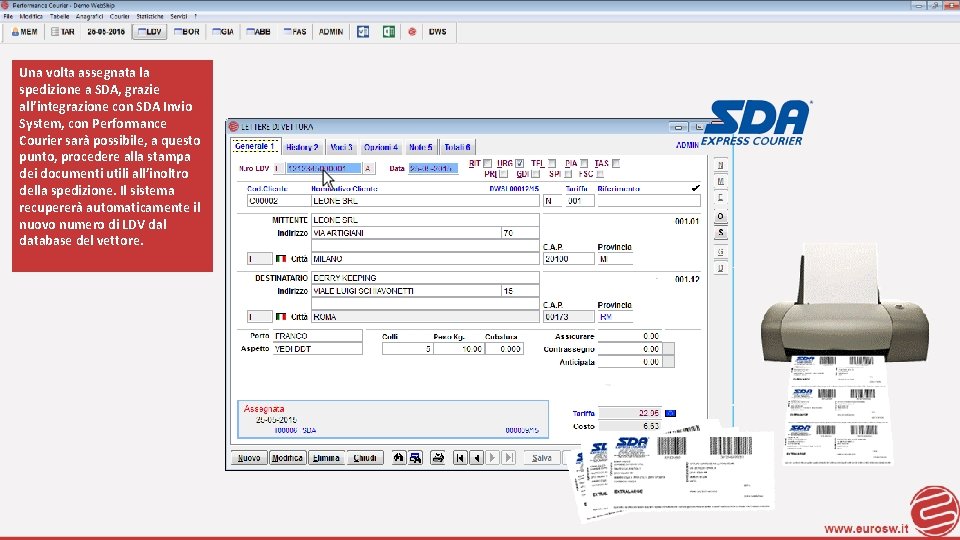This screenshot has width=960, height=540.
Task: Click the S side button in LDV window
Action: pos(721,233)
